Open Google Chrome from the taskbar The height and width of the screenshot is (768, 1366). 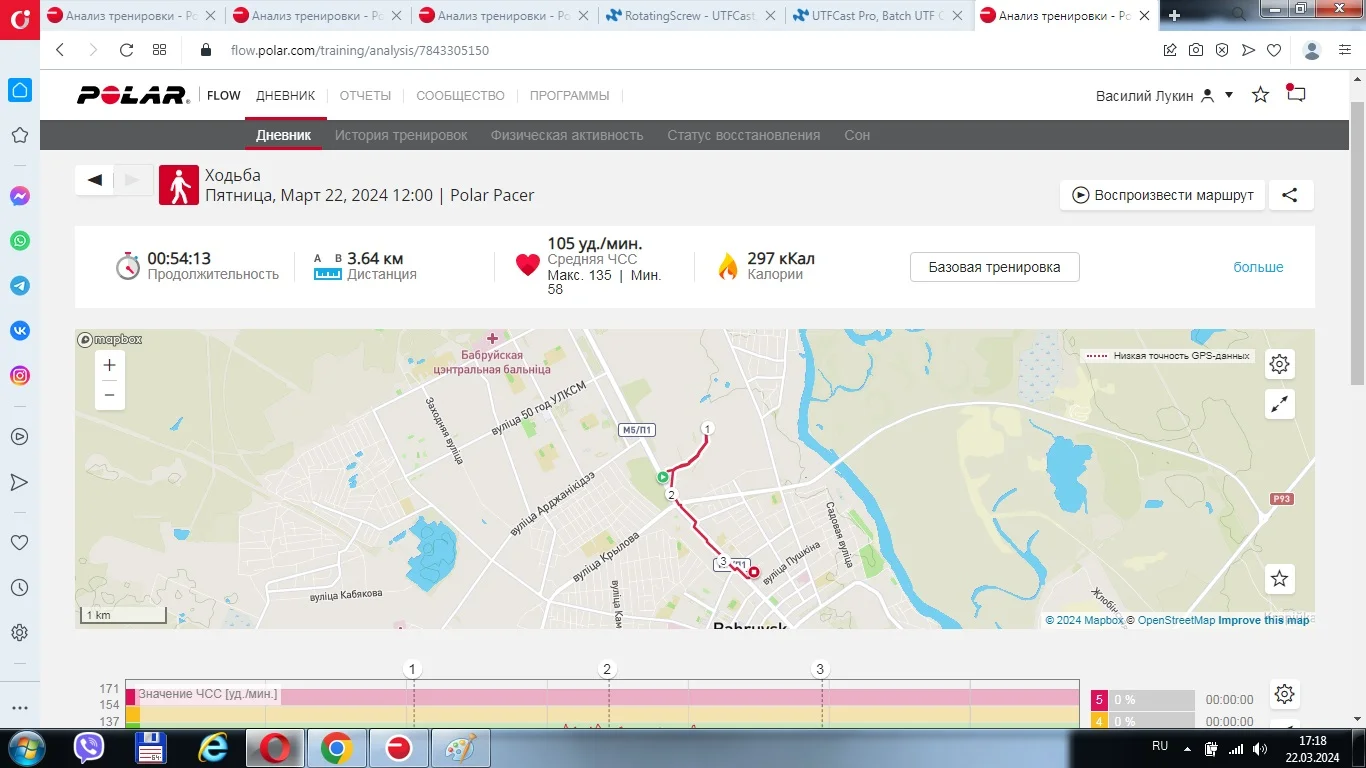pos(336,748)
